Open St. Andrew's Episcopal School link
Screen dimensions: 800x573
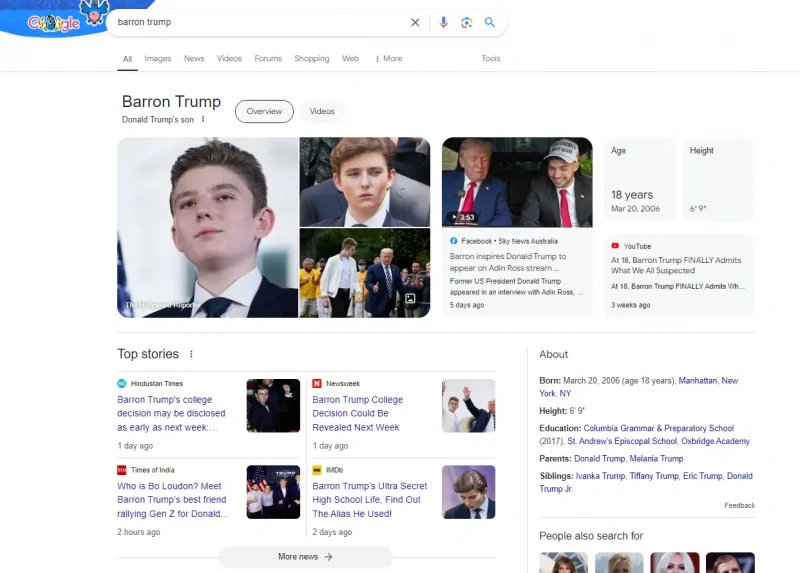coord(622,441)
